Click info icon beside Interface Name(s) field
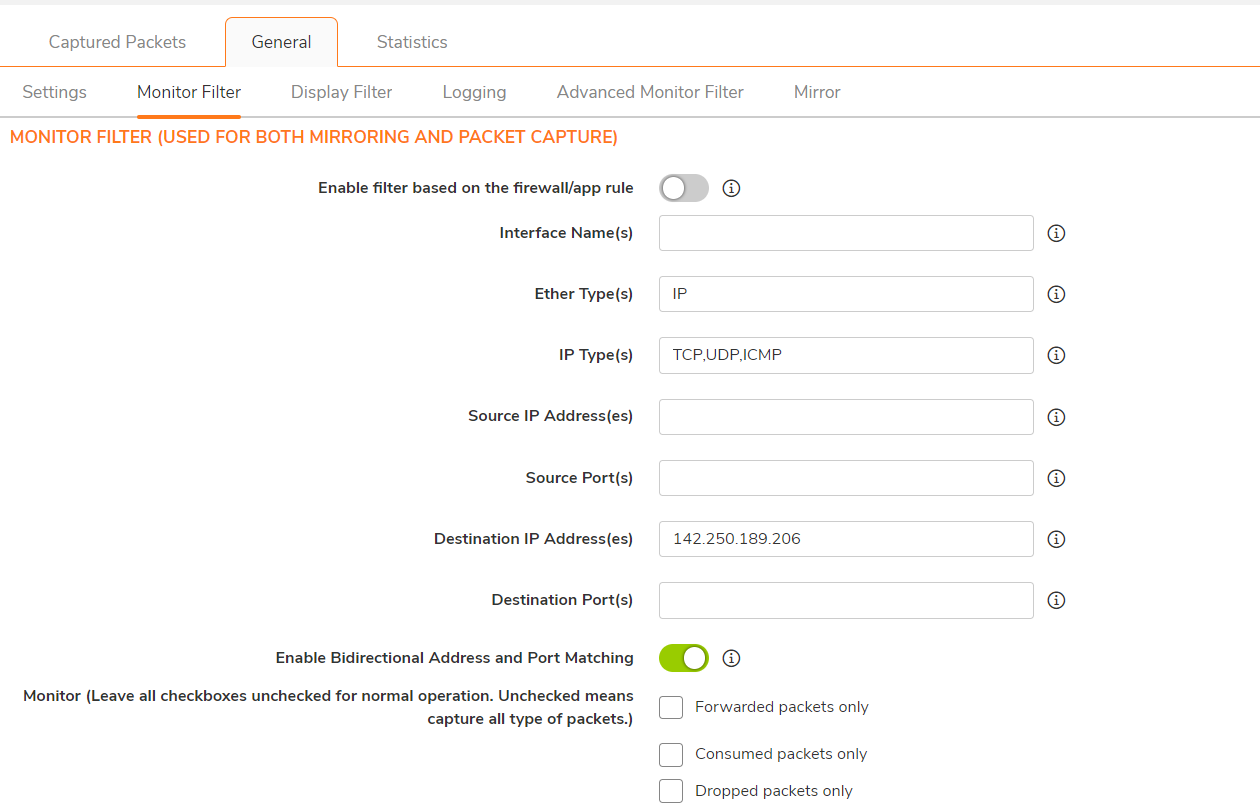This screenshot has height=812, width=1260. 1056,233
